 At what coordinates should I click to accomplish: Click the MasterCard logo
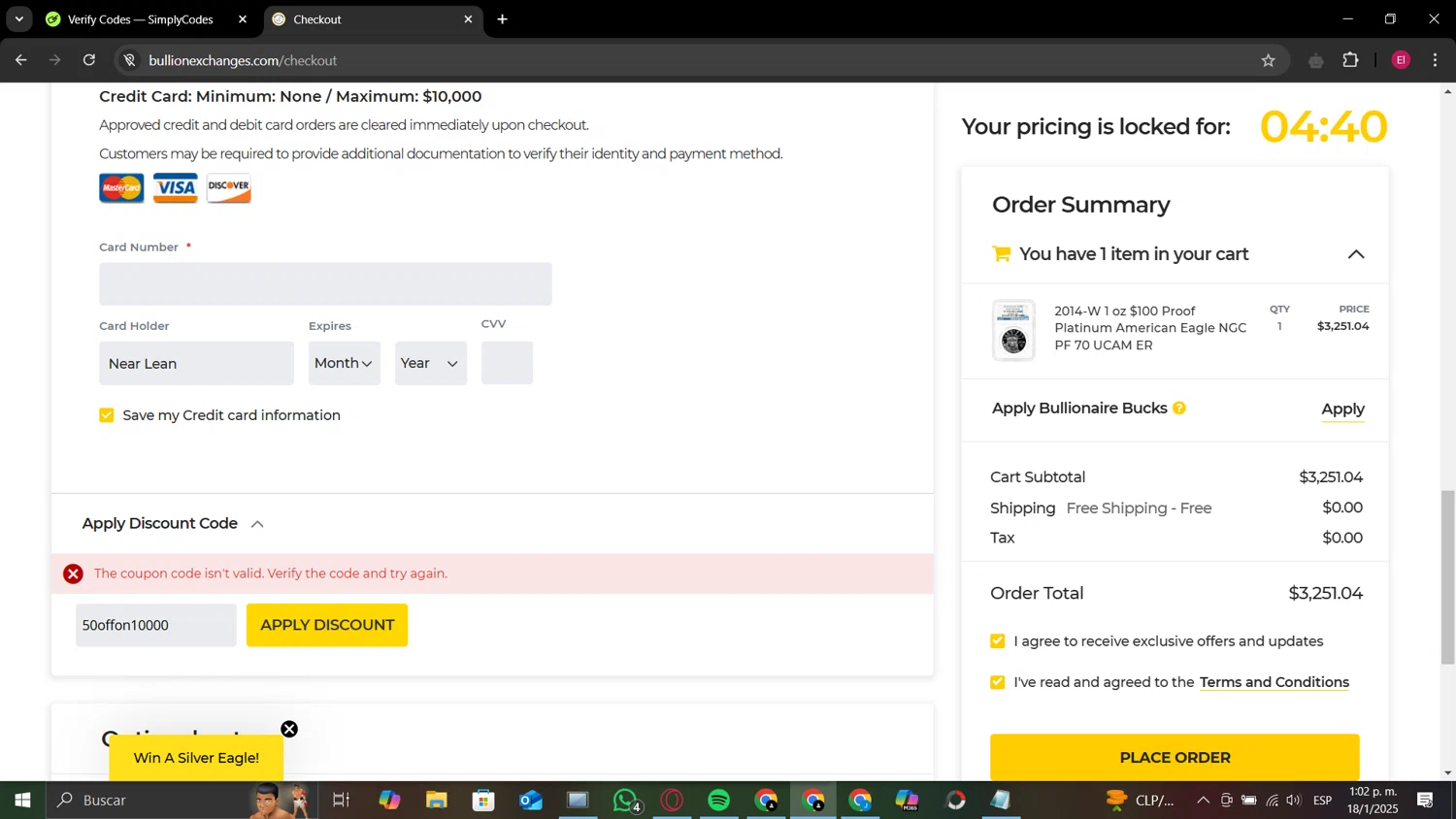(121, 187)
